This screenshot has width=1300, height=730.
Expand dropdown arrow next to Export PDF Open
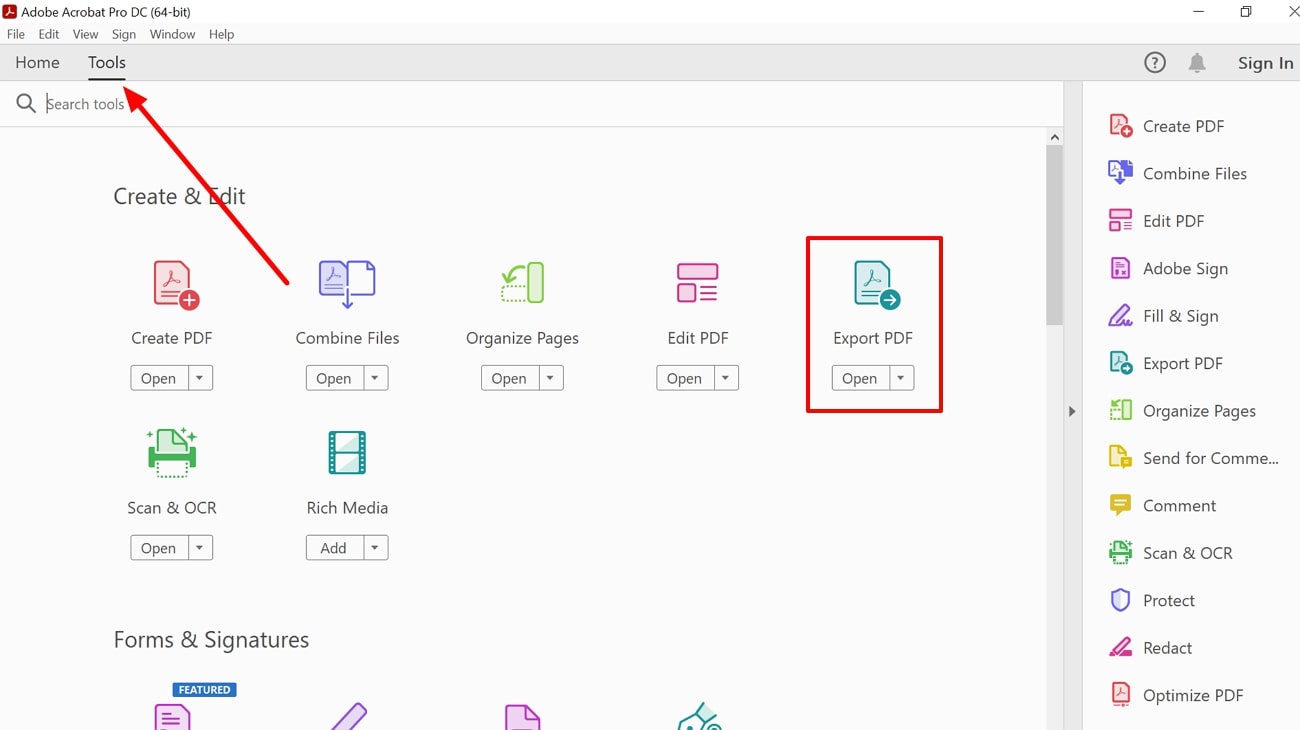tap(901, 378)
